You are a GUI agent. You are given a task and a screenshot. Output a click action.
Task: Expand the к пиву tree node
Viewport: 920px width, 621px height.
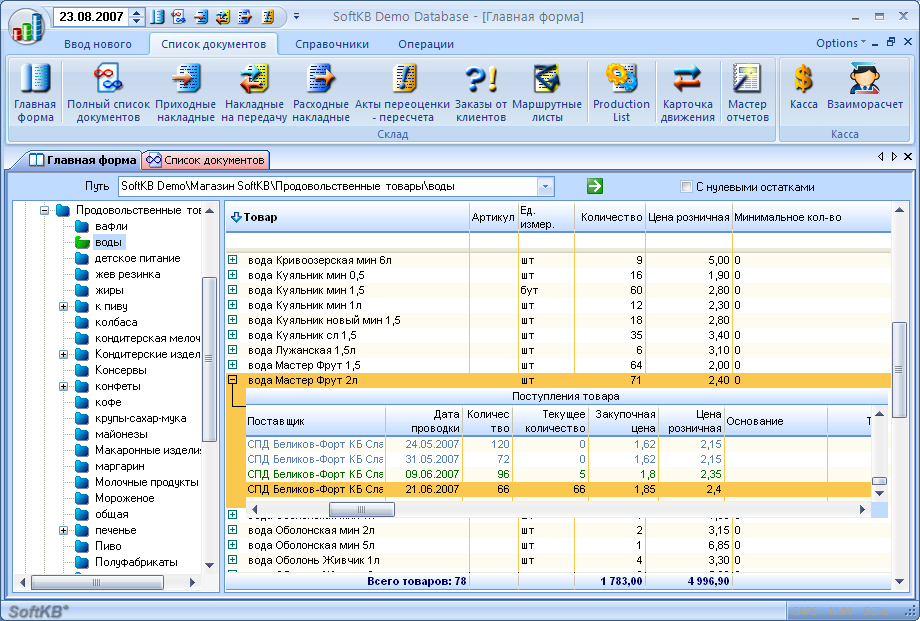[x=63, y=306]
